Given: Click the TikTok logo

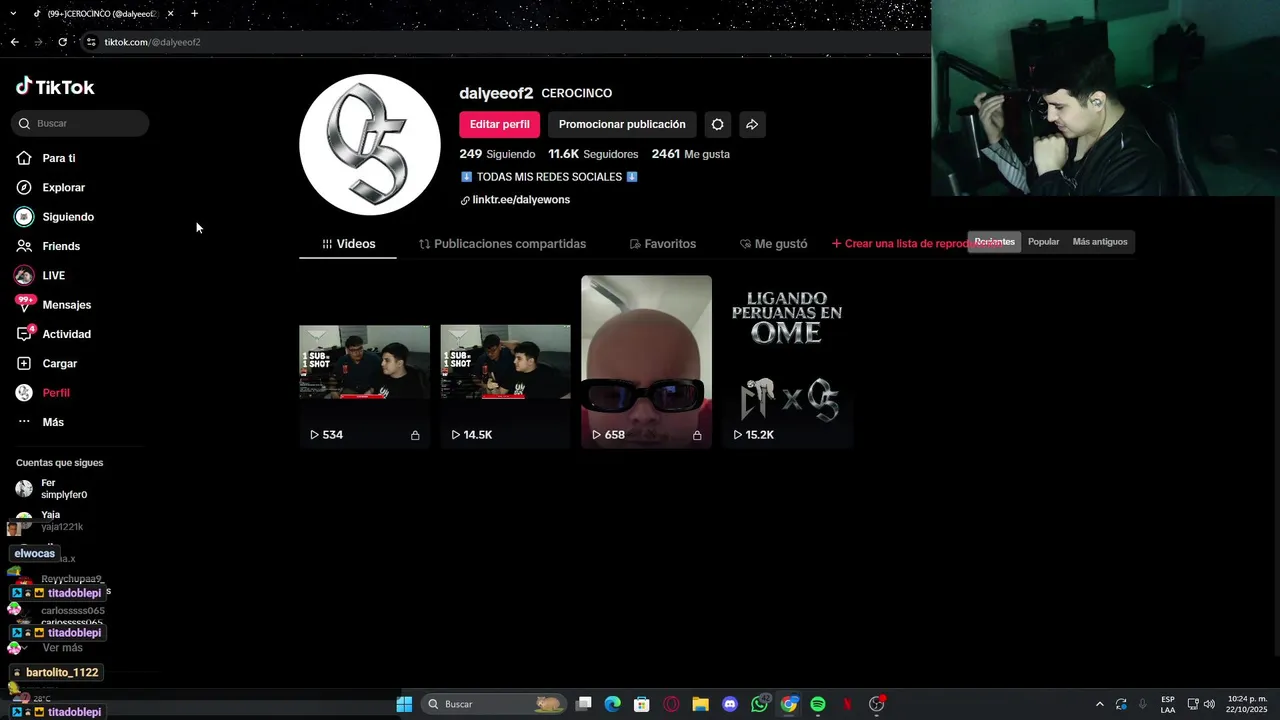Looking at the screenshot, I should pos(55,87).
